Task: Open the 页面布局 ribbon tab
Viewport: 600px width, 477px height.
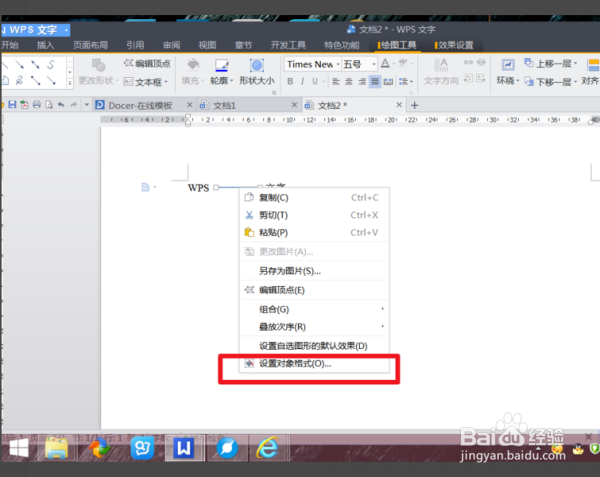Action: pyautogui.click(x=90, y=45)
